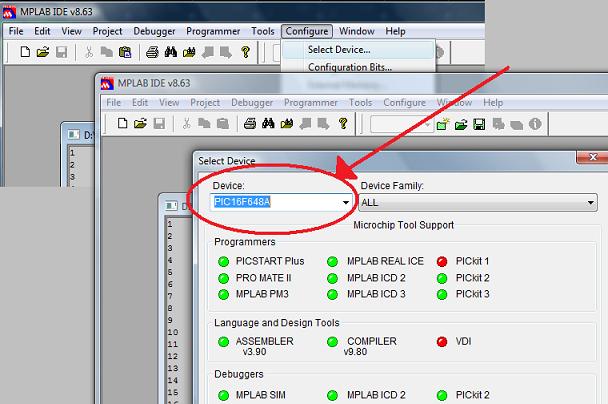Click Save disk icon in front MPLAB toolbar
This screenshot has width=608, height=404.
(159, 123)
